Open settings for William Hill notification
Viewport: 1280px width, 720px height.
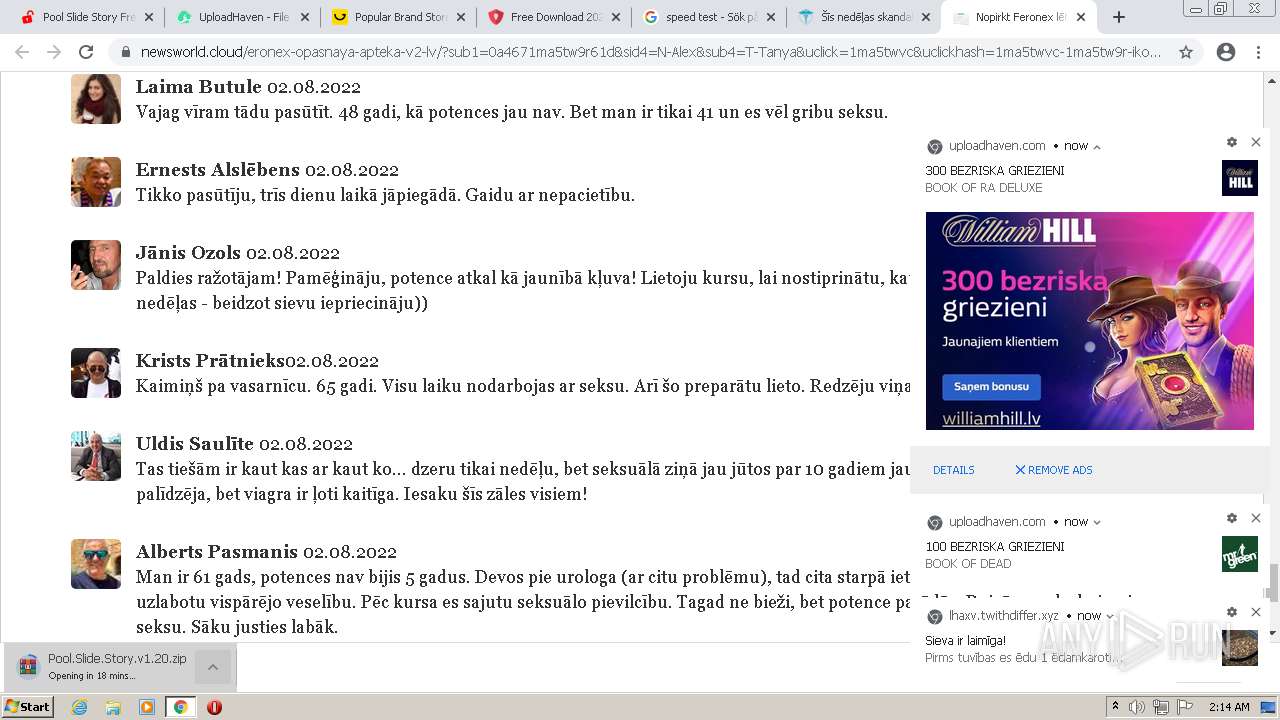[1232, 142]
